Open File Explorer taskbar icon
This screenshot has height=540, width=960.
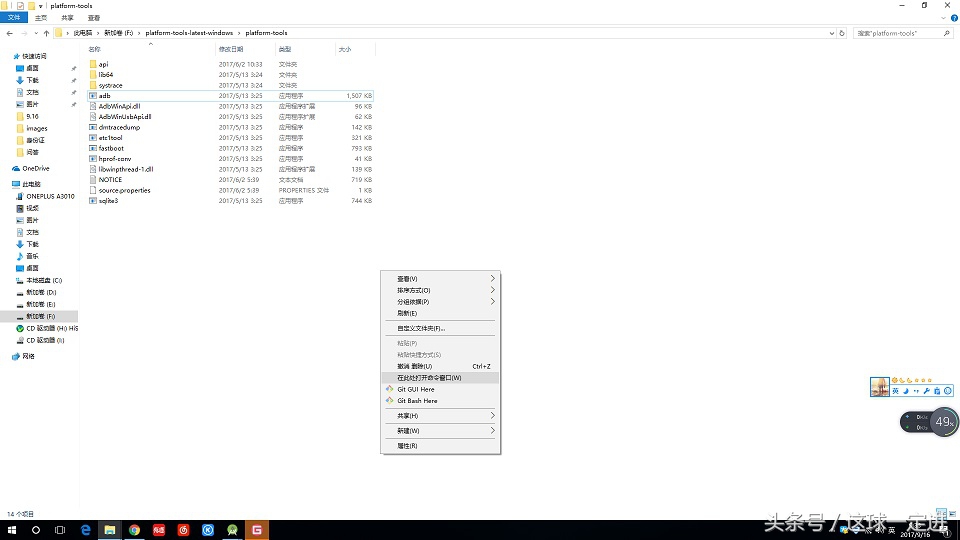pos(110,530)
